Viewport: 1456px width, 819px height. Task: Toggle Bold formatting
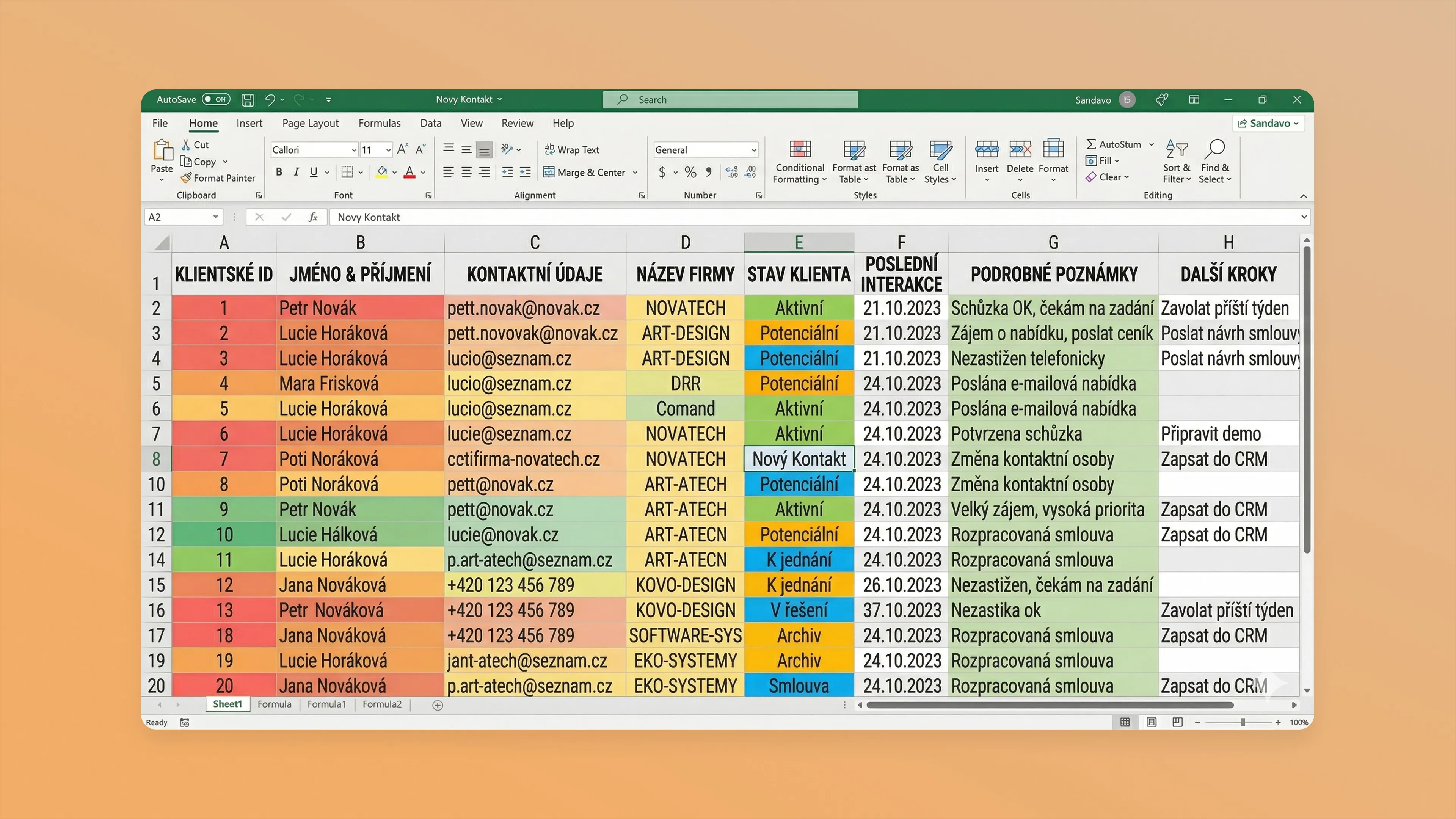coord(279,172)
